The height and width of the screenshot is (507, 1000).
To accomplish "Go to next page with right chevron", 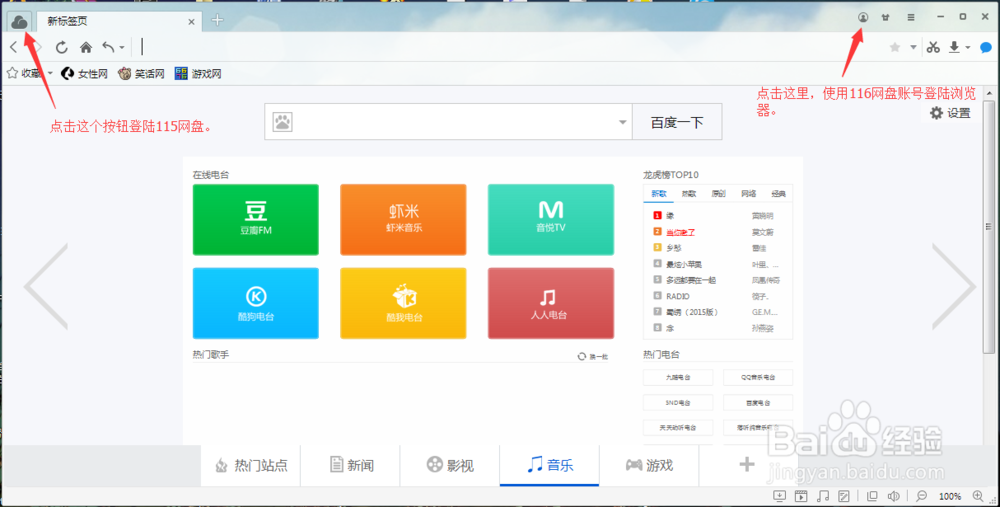I will coord(954,286).
